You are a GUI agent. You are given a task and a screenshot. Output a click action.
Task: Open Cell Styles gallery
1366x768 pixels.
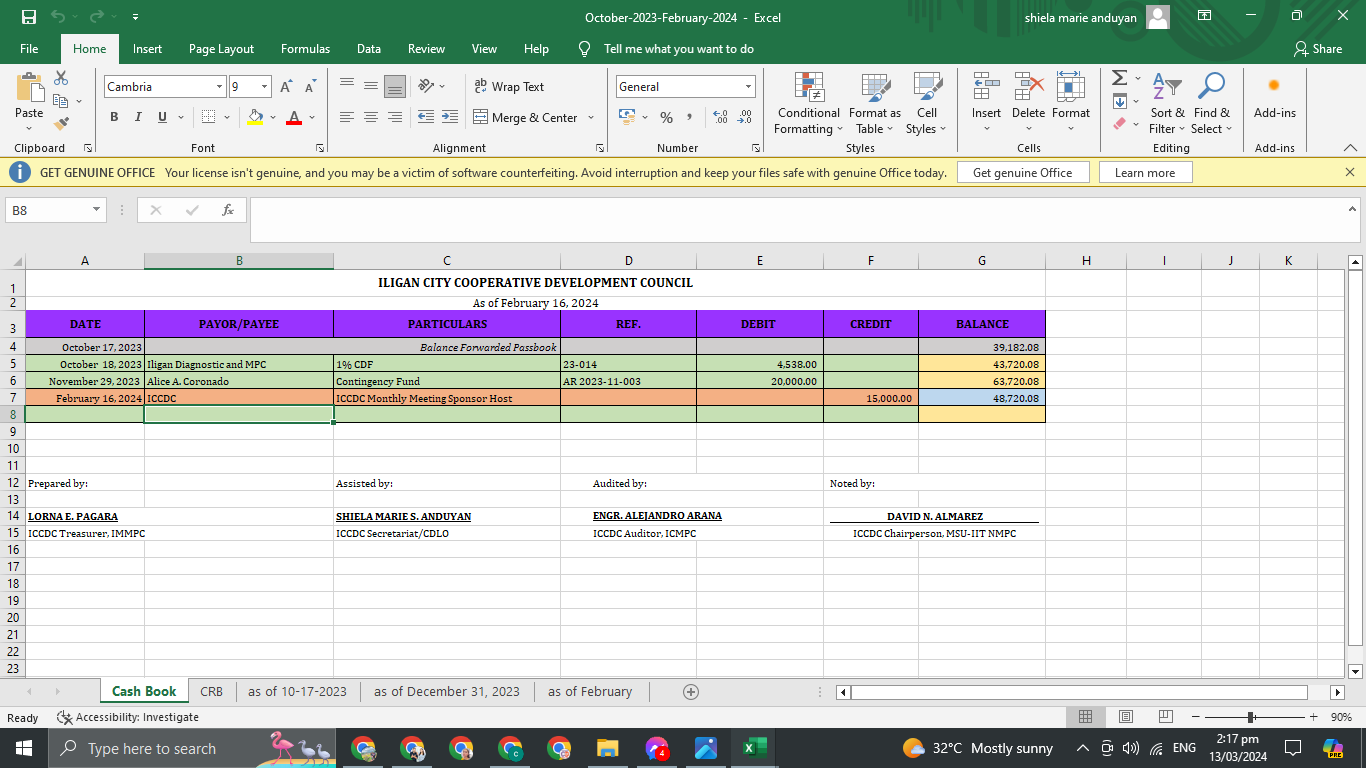point(926,104)
